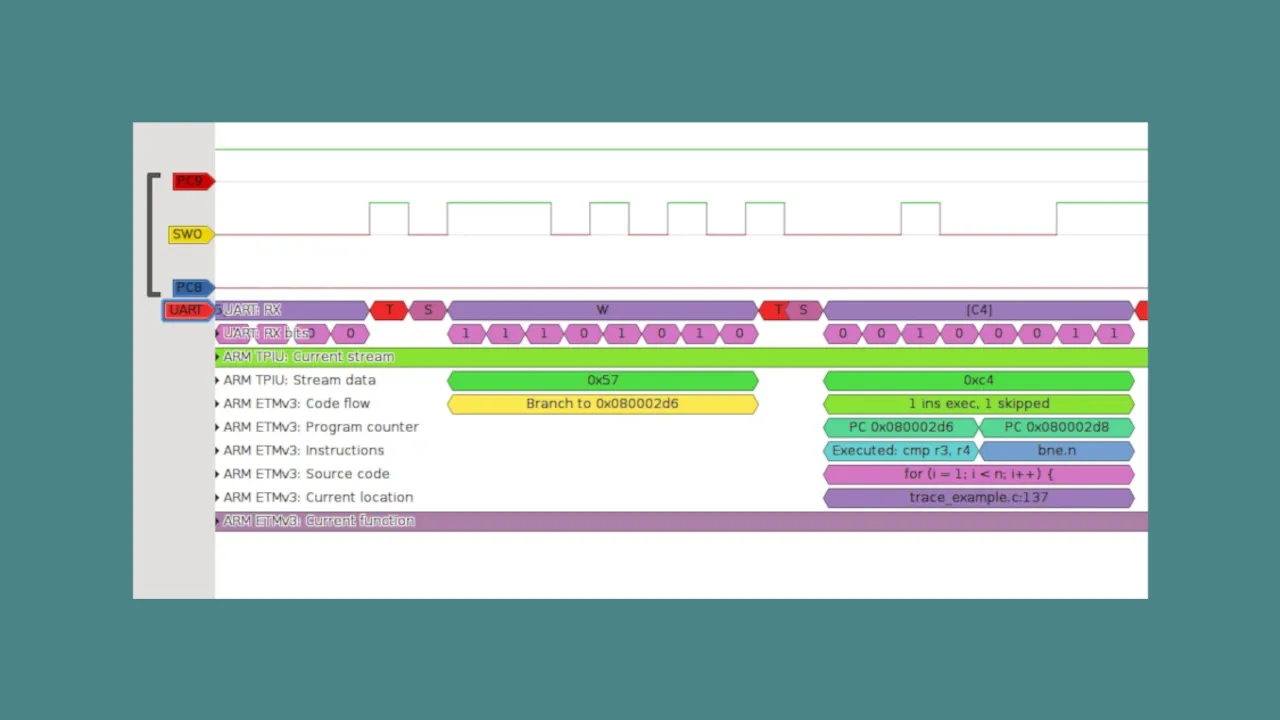The image size is (1280, 720).
Task: Expand the ARM TPIU: Current stream row
Action: (x=218, y=357)
